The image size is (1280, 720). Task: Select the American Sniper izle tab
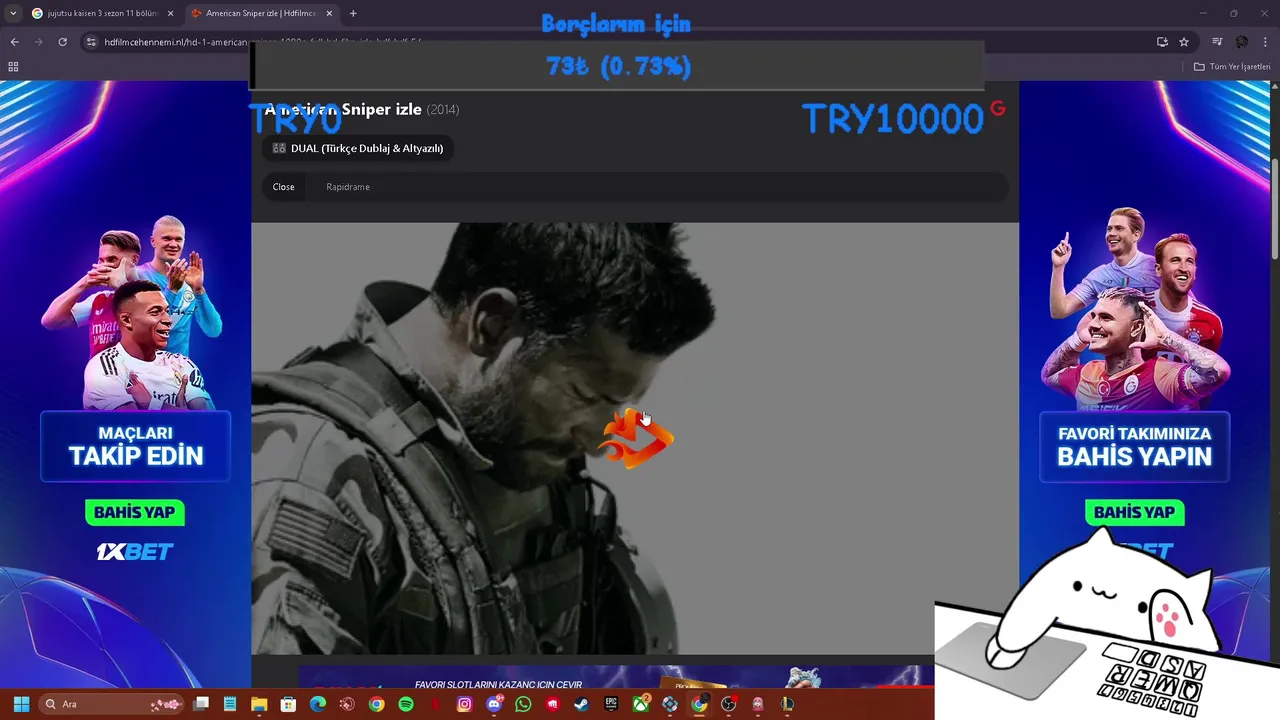click(261, 14)
